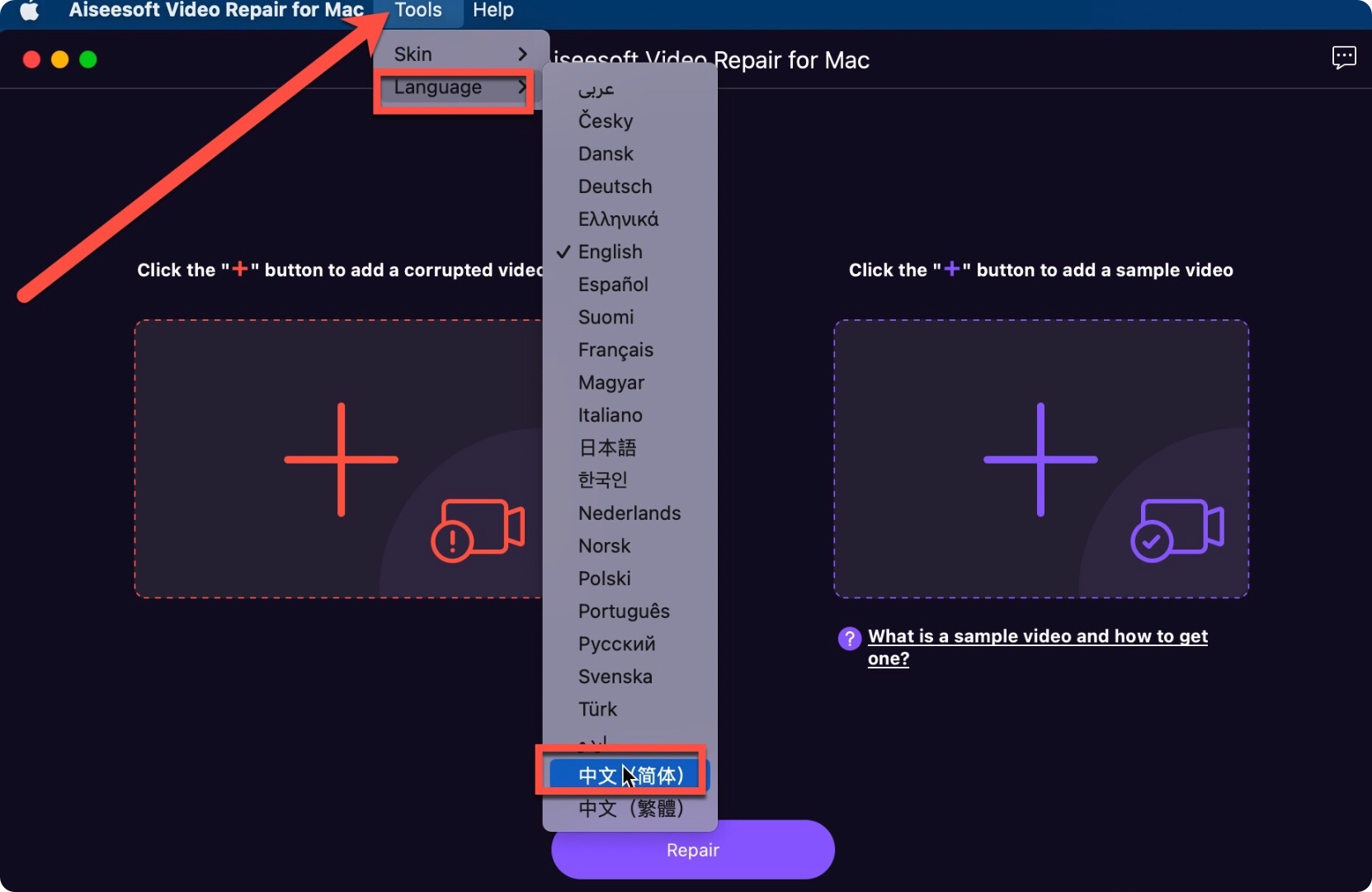
Task: Open Aiseesoft Video Repair for Mac app menu
Action: click(216, 11)
